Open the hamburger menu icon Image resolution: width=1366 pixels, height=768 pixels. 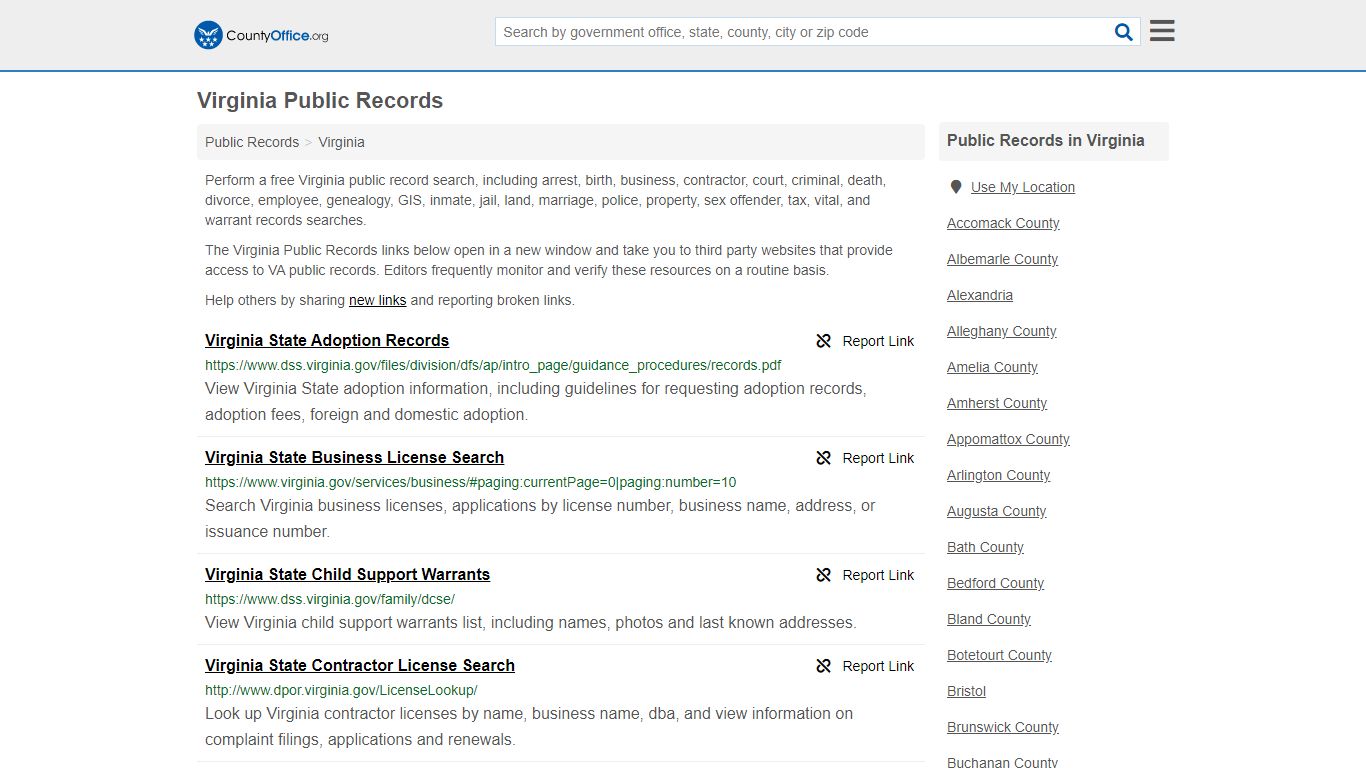[x=1162, y=31]
